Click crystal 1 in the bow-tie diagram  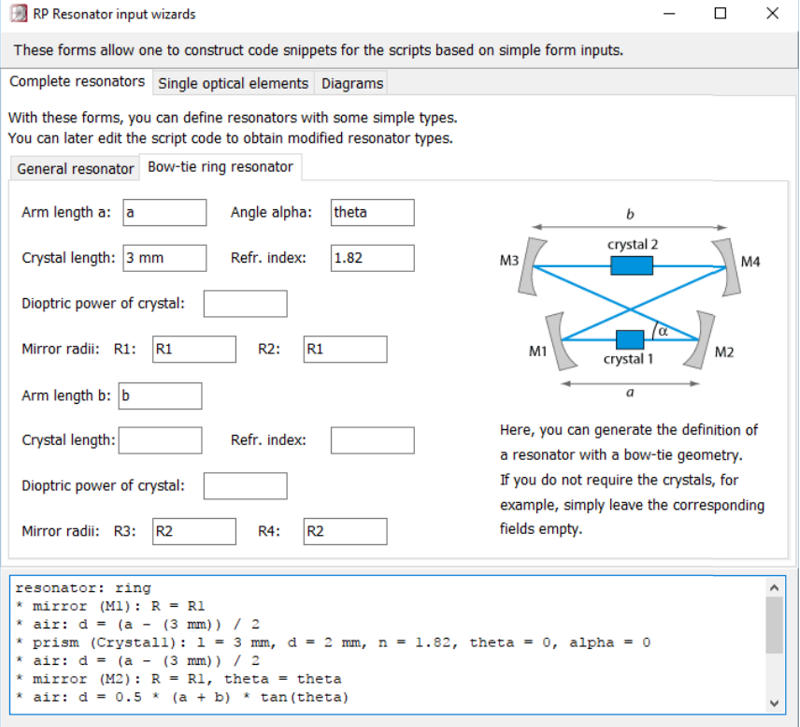tap(630, 339)
